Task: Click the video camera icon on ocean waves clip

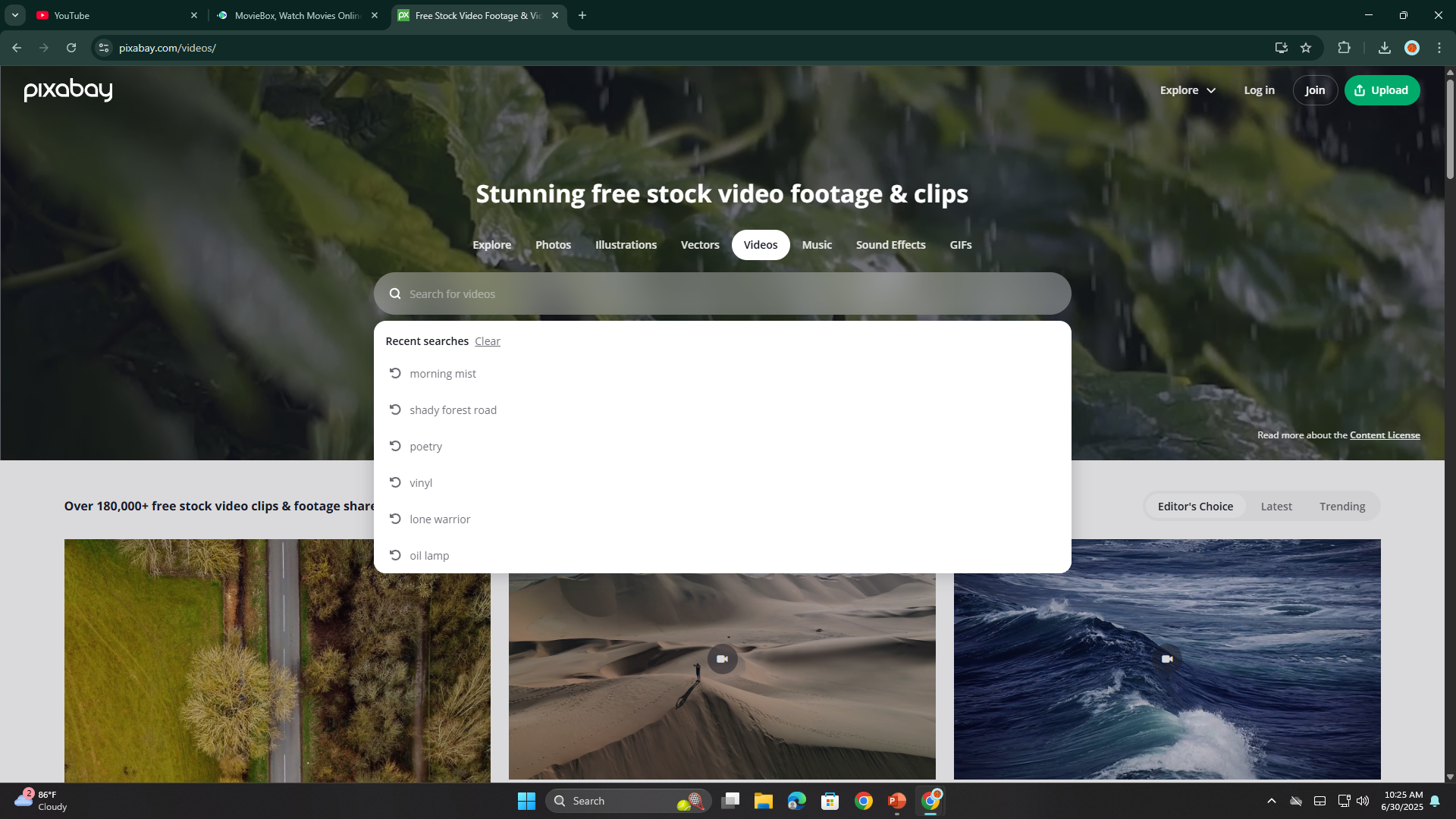Action: [x=1167, y=659]
